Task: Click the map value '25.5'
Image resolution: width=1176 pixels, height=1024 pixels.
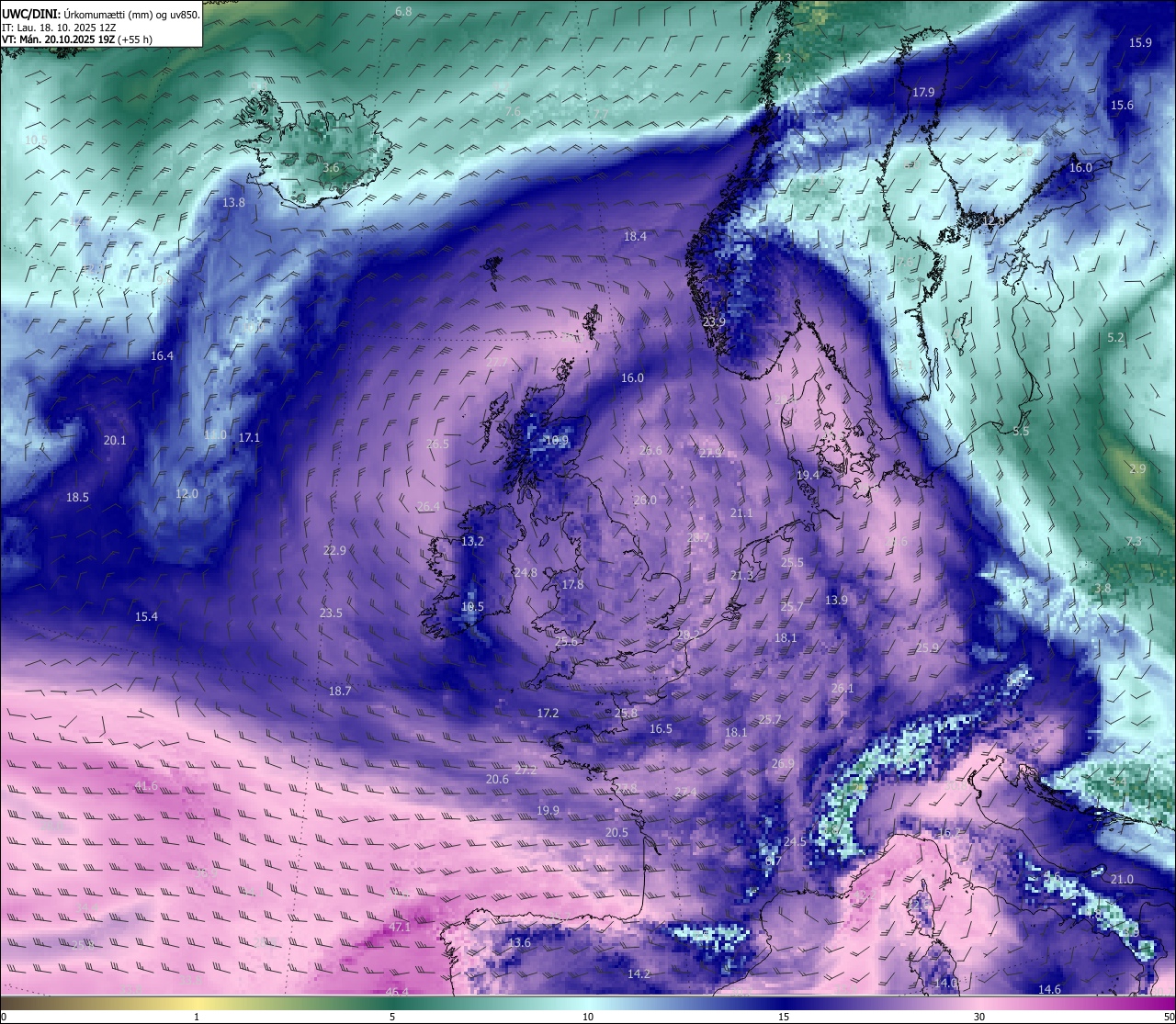Action: click(792, 562)
